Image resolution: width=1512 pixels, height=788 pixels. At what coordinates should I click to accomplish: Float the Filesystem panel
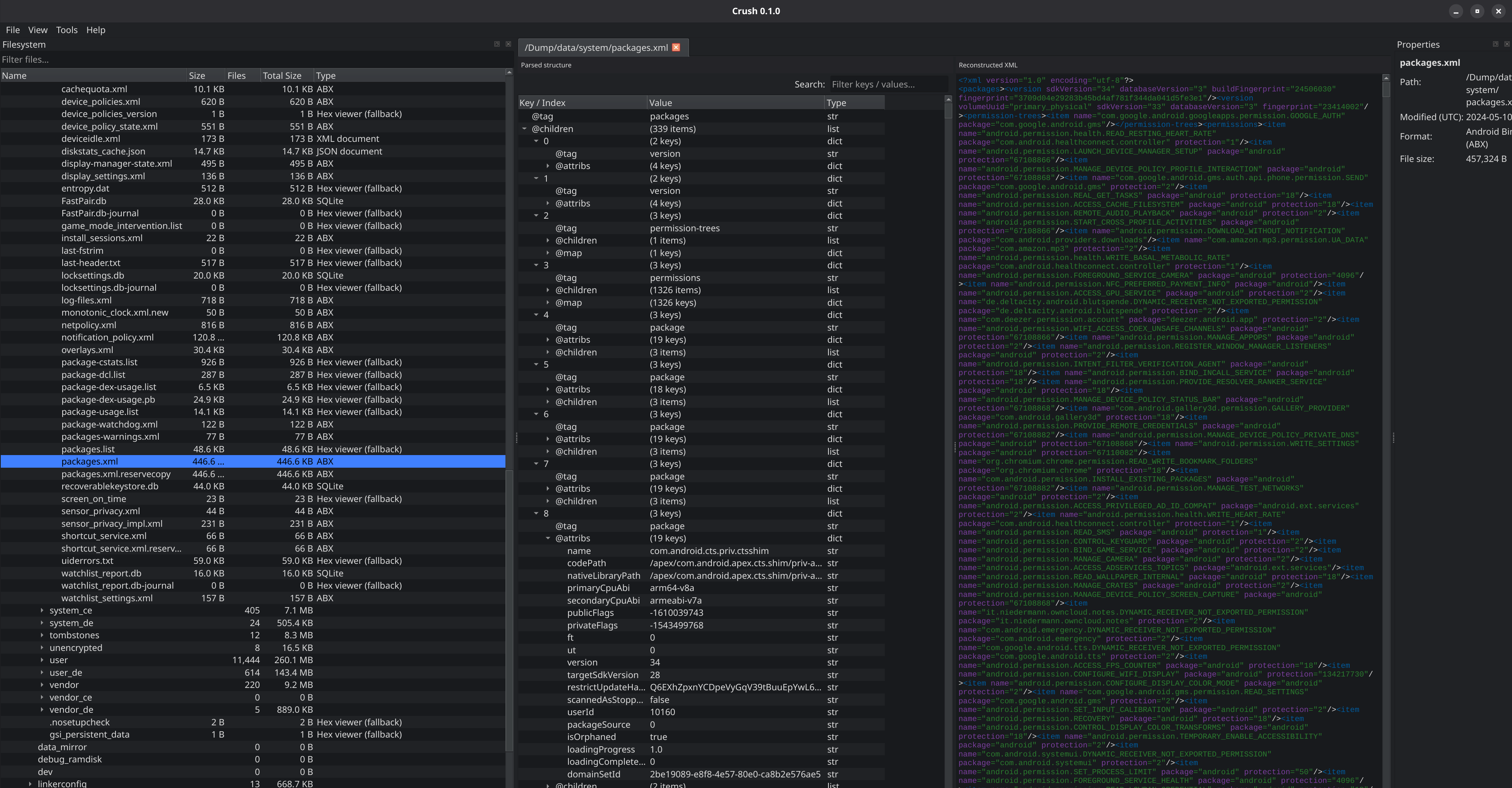(496, 44)
